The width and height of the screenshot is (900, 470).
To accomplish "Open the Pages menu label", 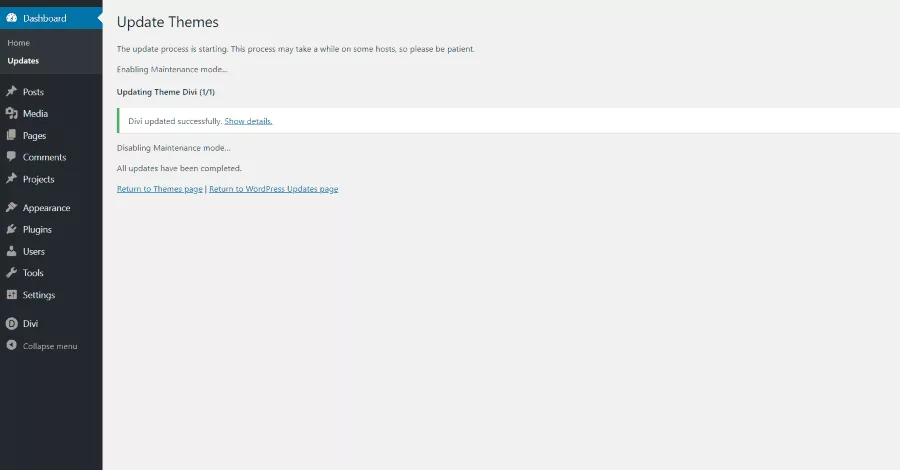I will pyautogui.click(x=34, y=135).
